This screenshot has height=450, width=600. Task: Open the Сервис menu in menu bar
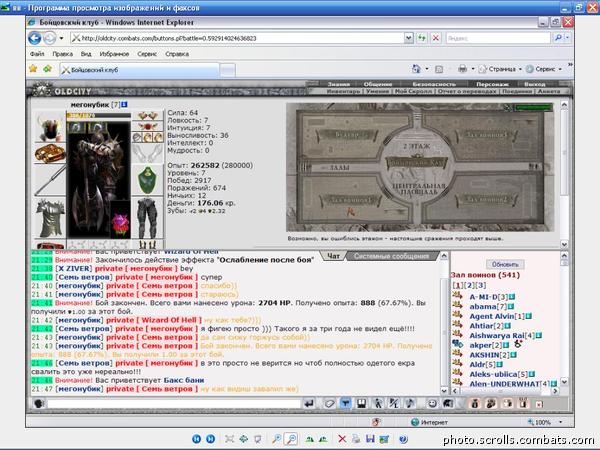[x=147, y=54]
